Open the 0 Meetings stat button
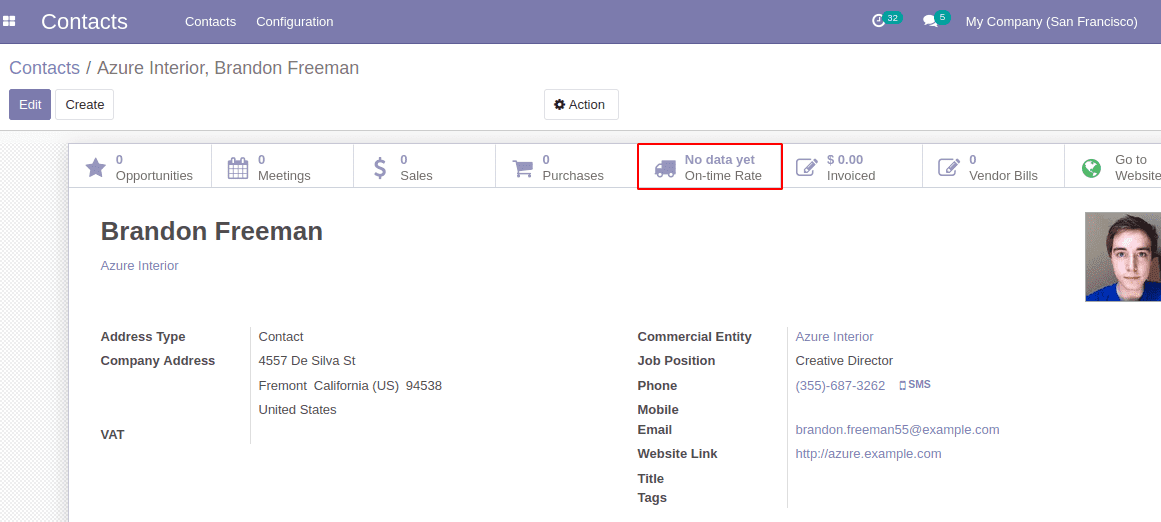This screenshot has width=1161, height=522. point(282,166)
